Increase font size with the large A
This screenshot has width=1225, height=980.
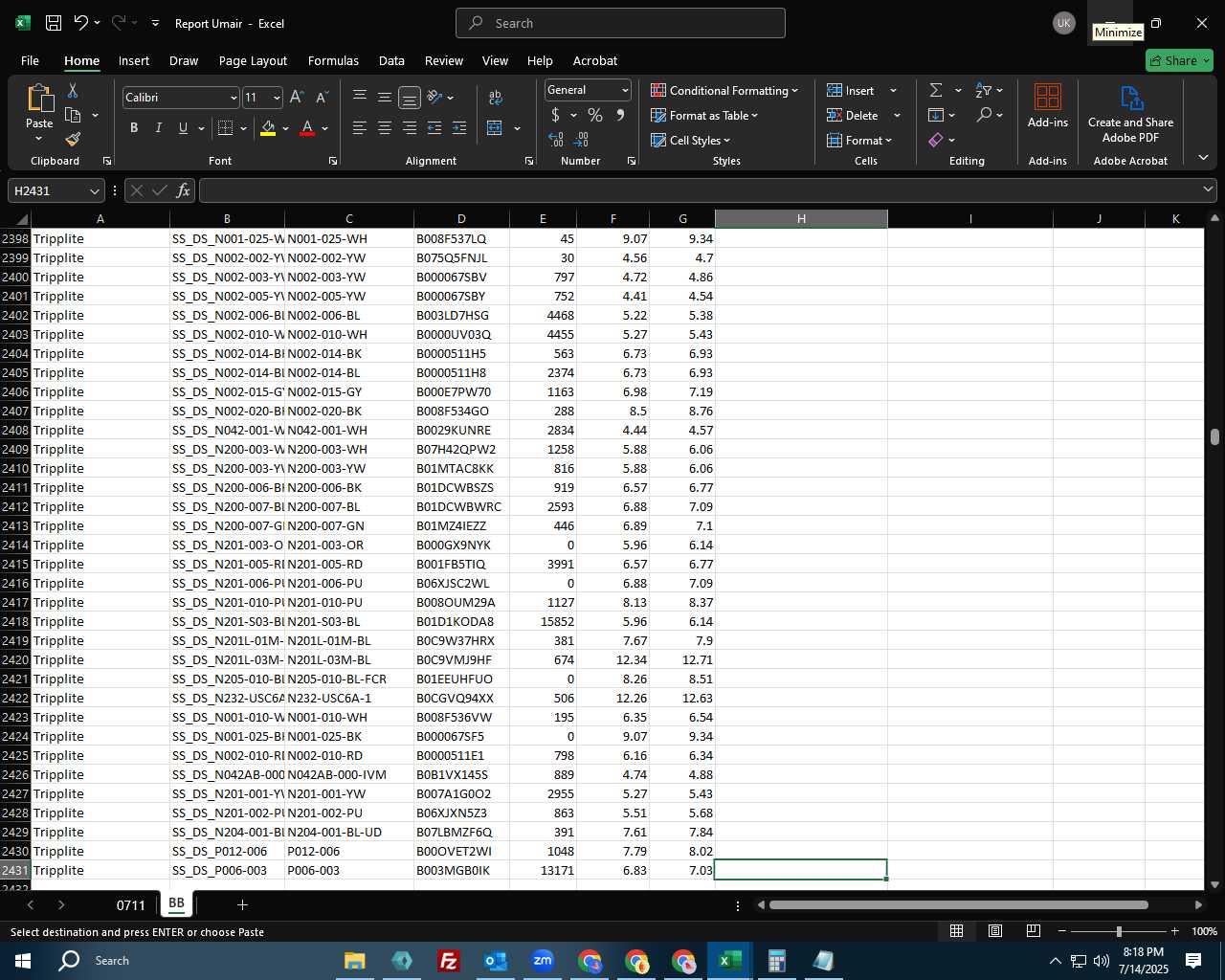[297, 98]
